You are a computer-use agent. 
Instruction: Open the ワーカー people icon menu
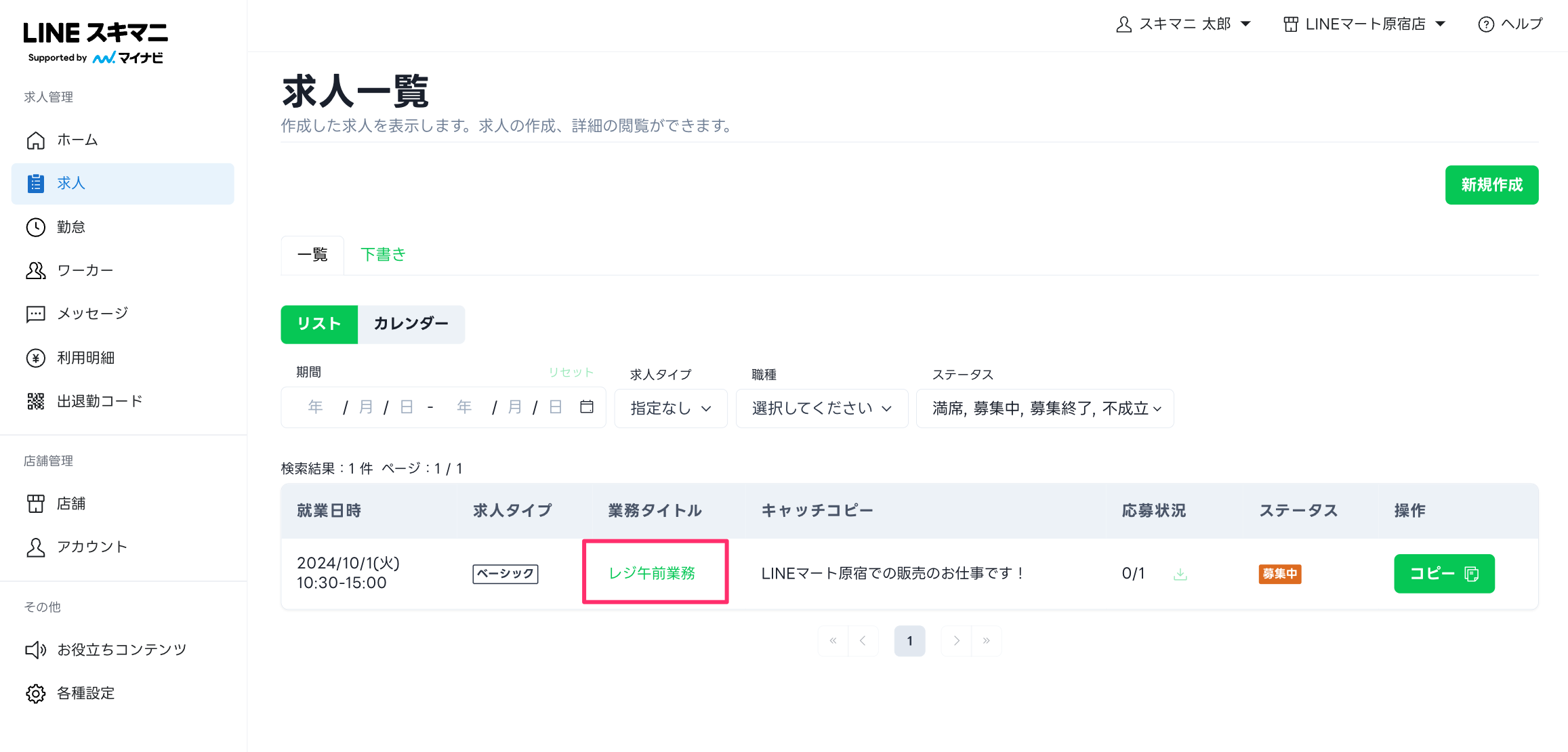[x=36, y=270]
